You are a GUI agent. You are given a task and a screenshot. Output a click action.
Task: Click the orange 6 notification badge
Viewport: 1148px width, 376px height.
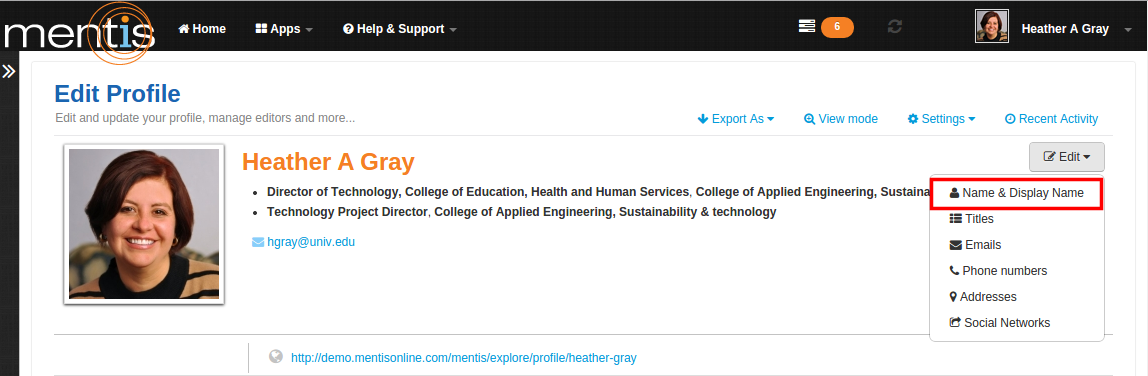[838, 28]
